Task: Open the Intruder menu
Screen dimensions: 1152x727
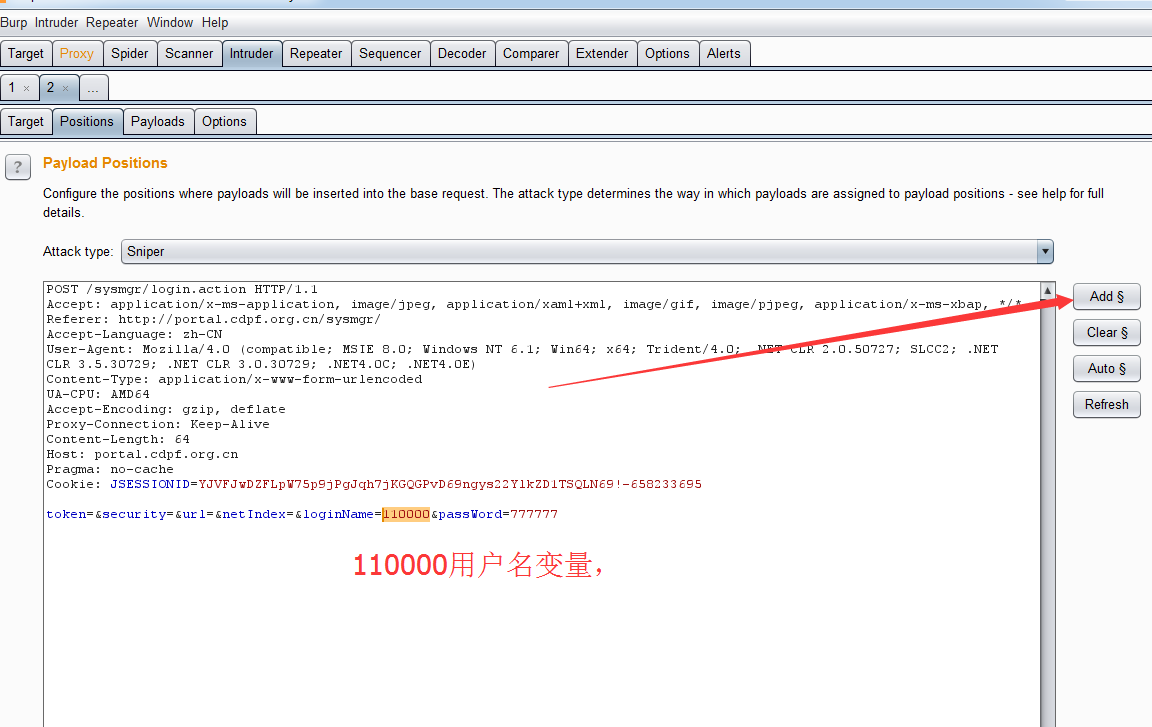Action: click(x=56, y=23)
